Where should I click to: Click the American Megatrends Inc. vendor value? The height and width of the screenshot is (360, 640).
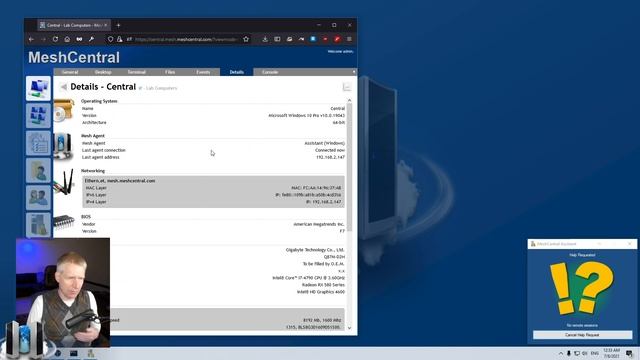[x=319, y=224]
